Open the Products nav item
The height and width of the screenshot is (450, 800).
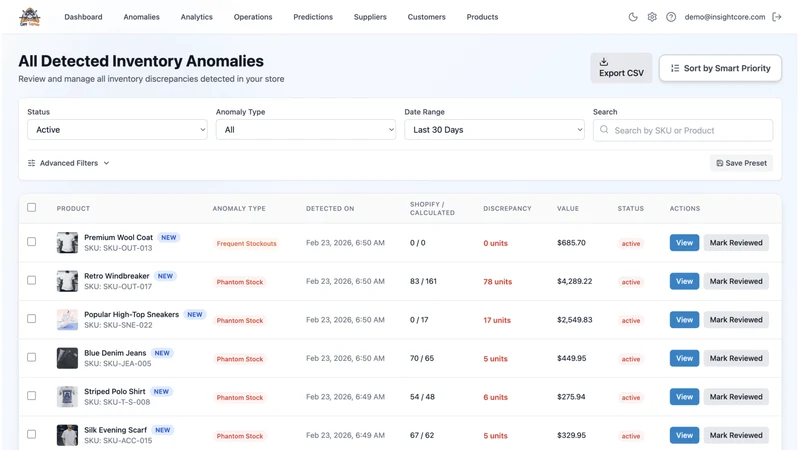(x=482, y=17)
